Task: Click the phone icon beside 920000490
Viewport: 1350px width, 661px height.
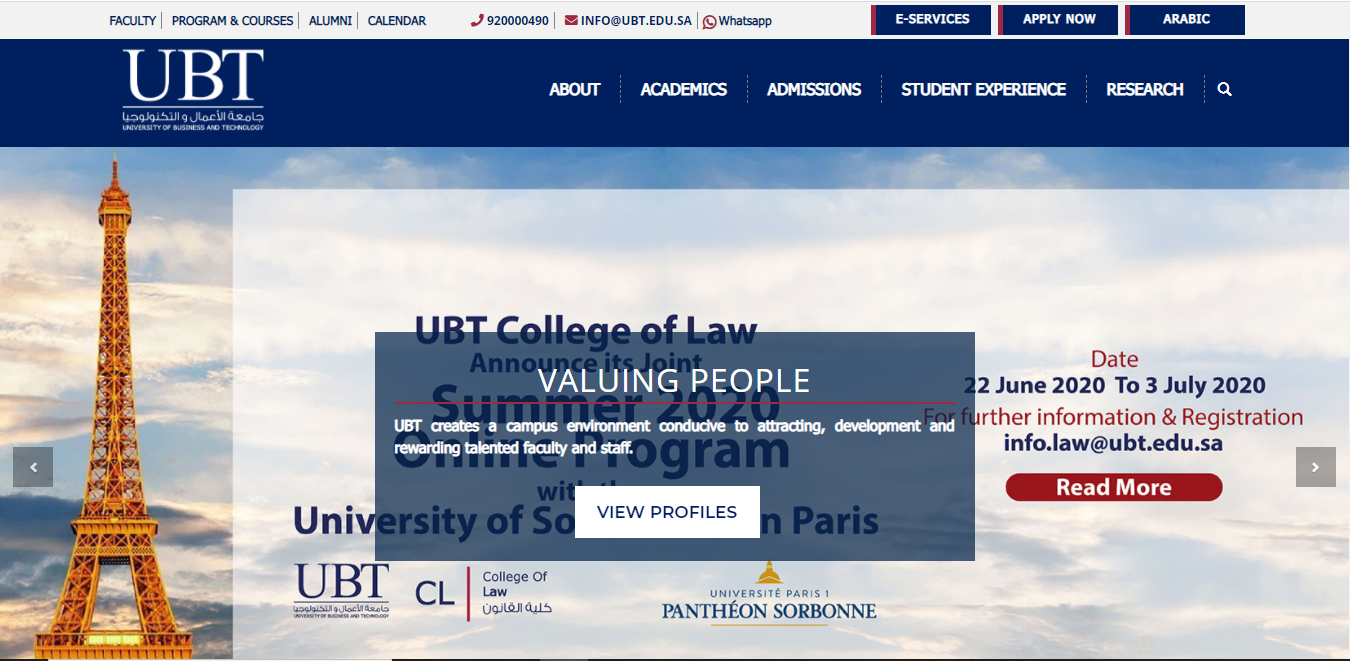Action: pos(477,20)
